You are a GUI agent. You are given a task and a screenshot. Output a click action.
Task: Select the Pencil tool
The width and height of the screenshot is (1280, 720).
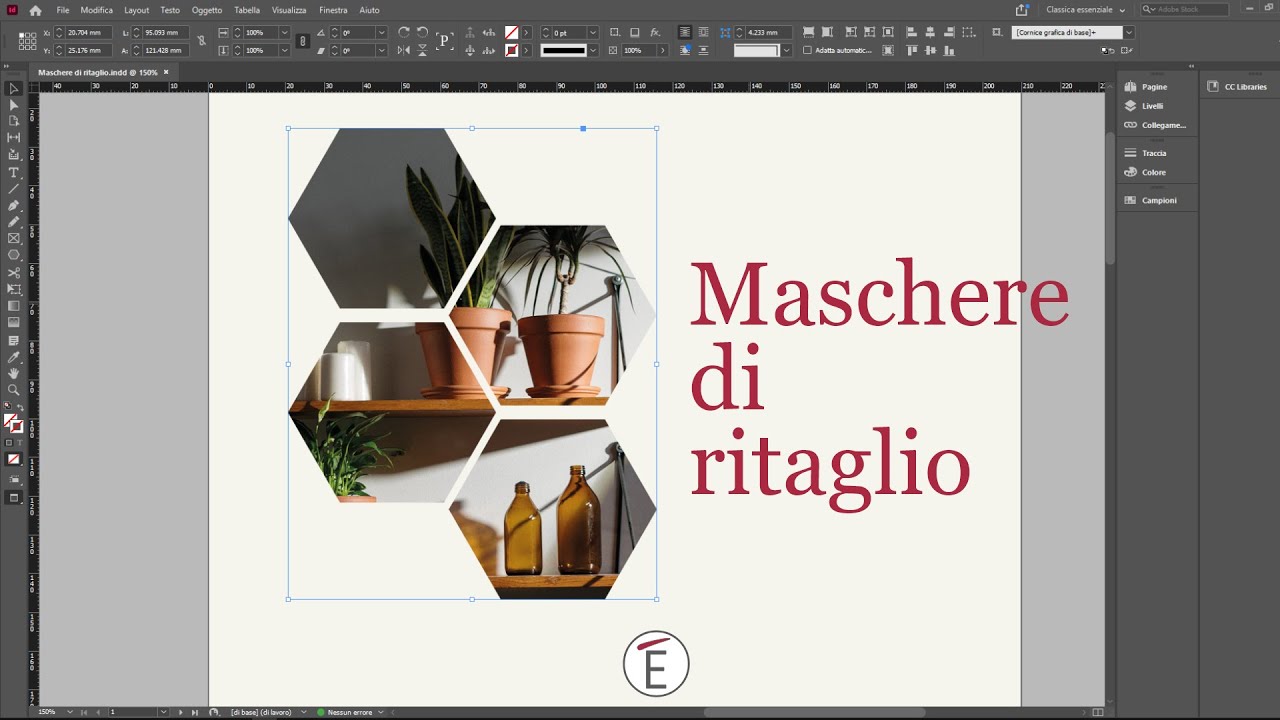click(14, 222)
